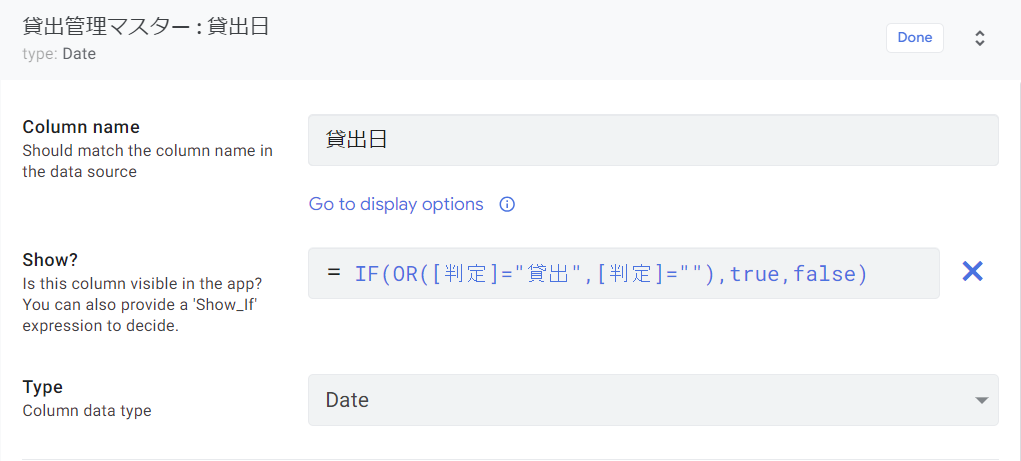Open the Go to display options link
Image resolution: width=1021 pixels, height=461 pixels.
[396, 204]
